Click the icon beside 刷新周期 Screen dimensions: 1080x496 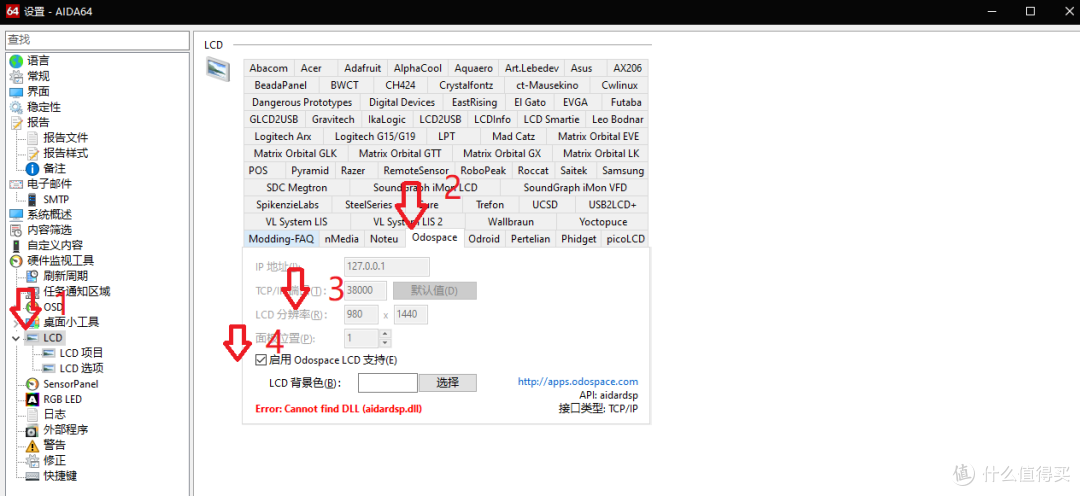point(32,276)
